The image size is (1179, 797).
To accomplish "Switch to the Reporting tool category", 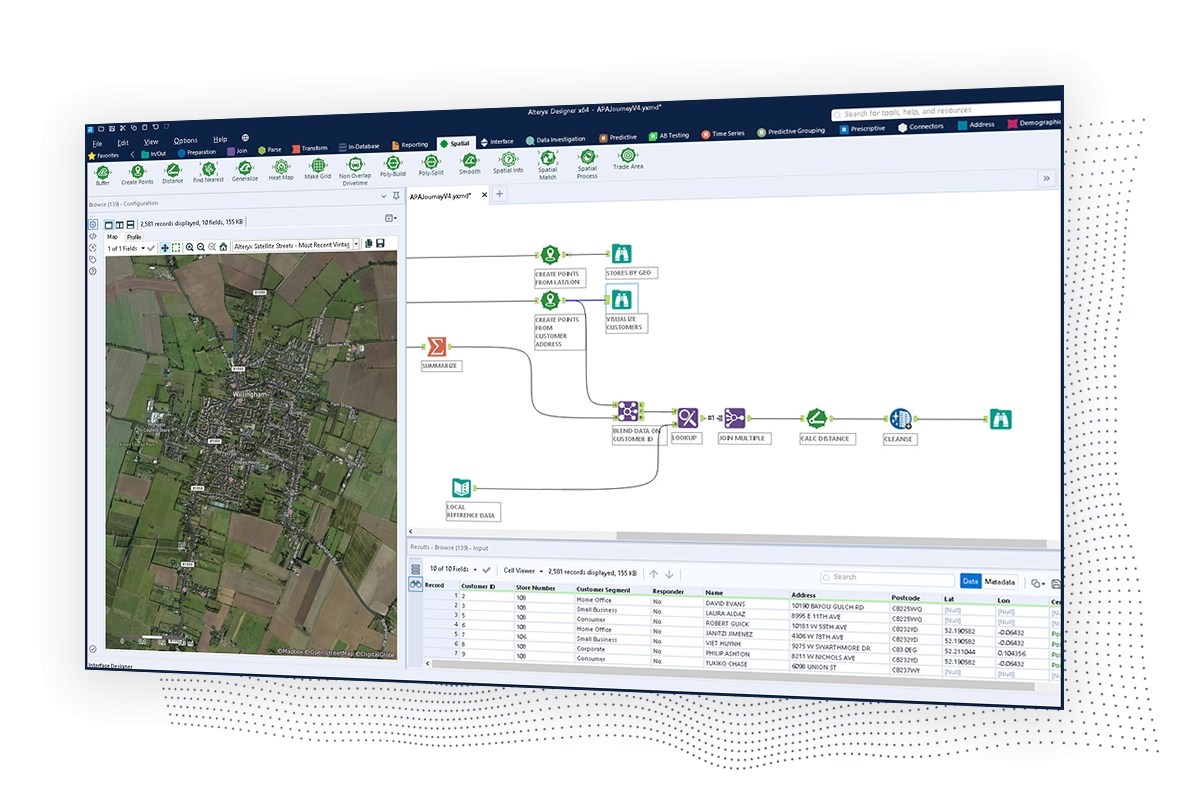I will (x=410, y=144).
